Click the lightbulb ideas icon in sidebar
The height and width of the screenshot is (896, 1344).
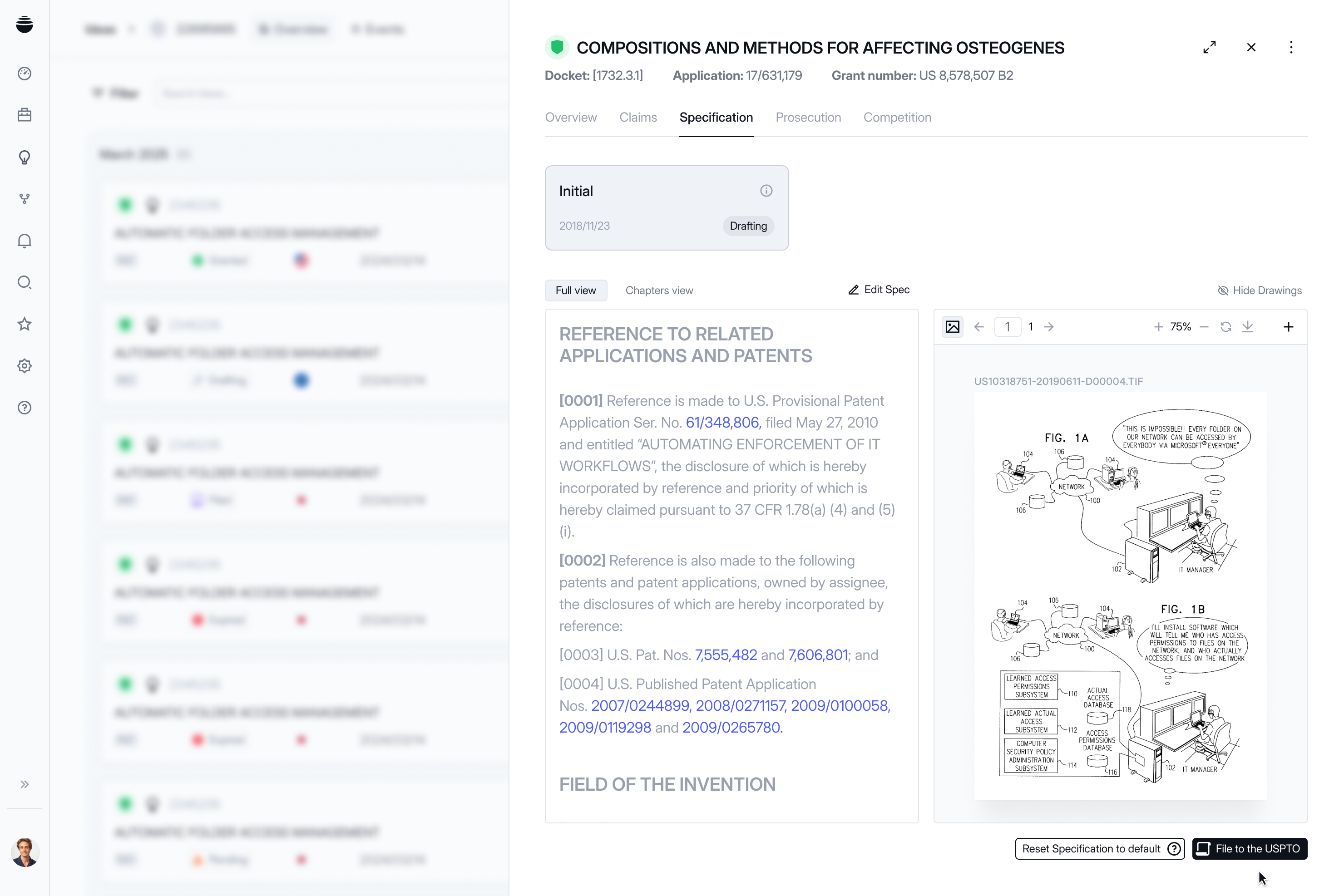tap(25, 157)
